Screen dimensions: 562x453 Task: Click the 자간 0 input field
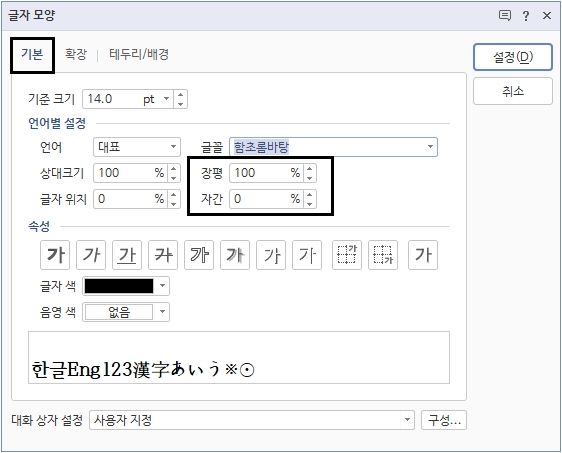point(266,199)
